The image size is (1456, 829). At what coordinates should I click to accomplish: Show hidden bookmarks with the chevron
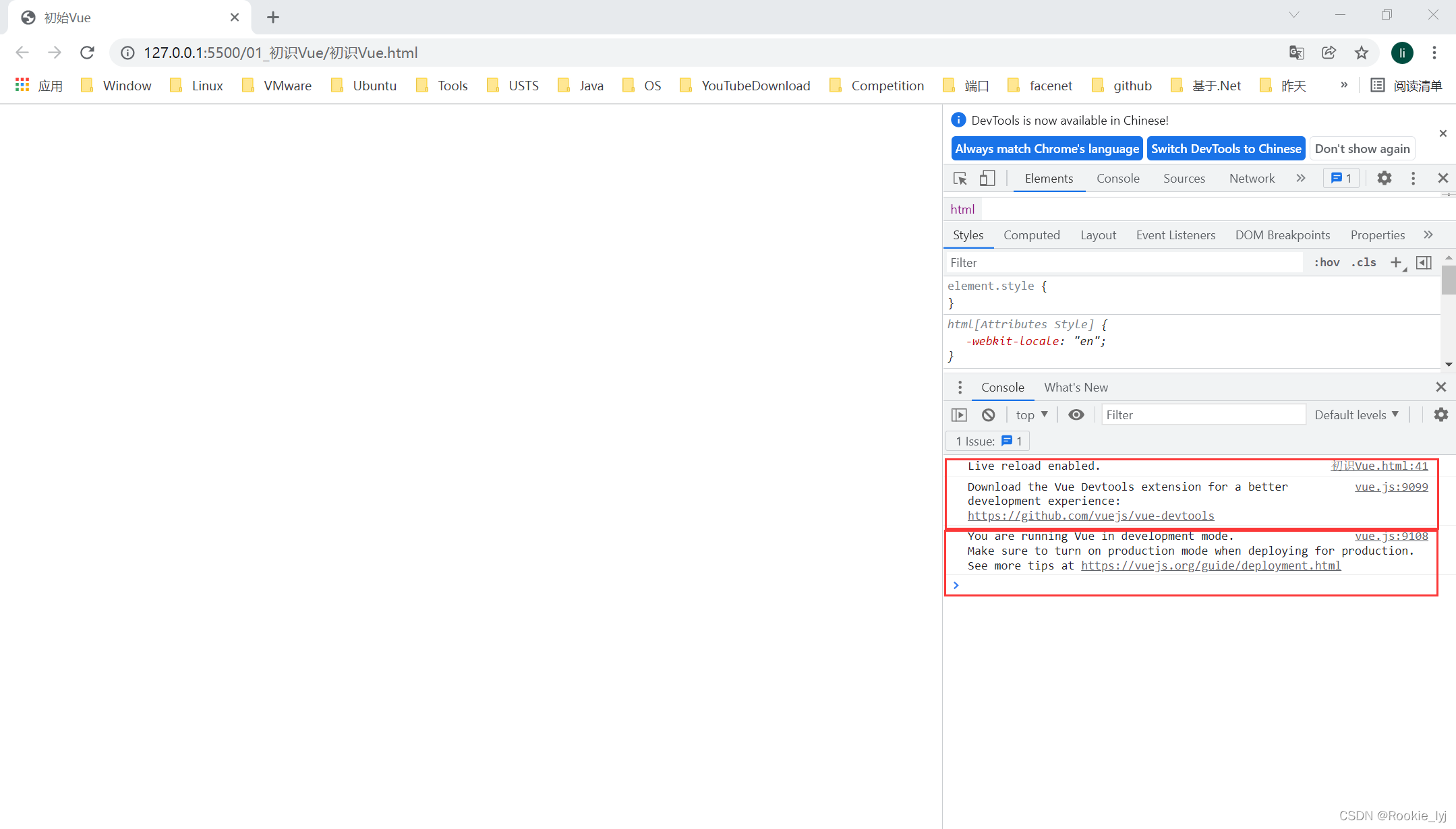coord(1343,85)
